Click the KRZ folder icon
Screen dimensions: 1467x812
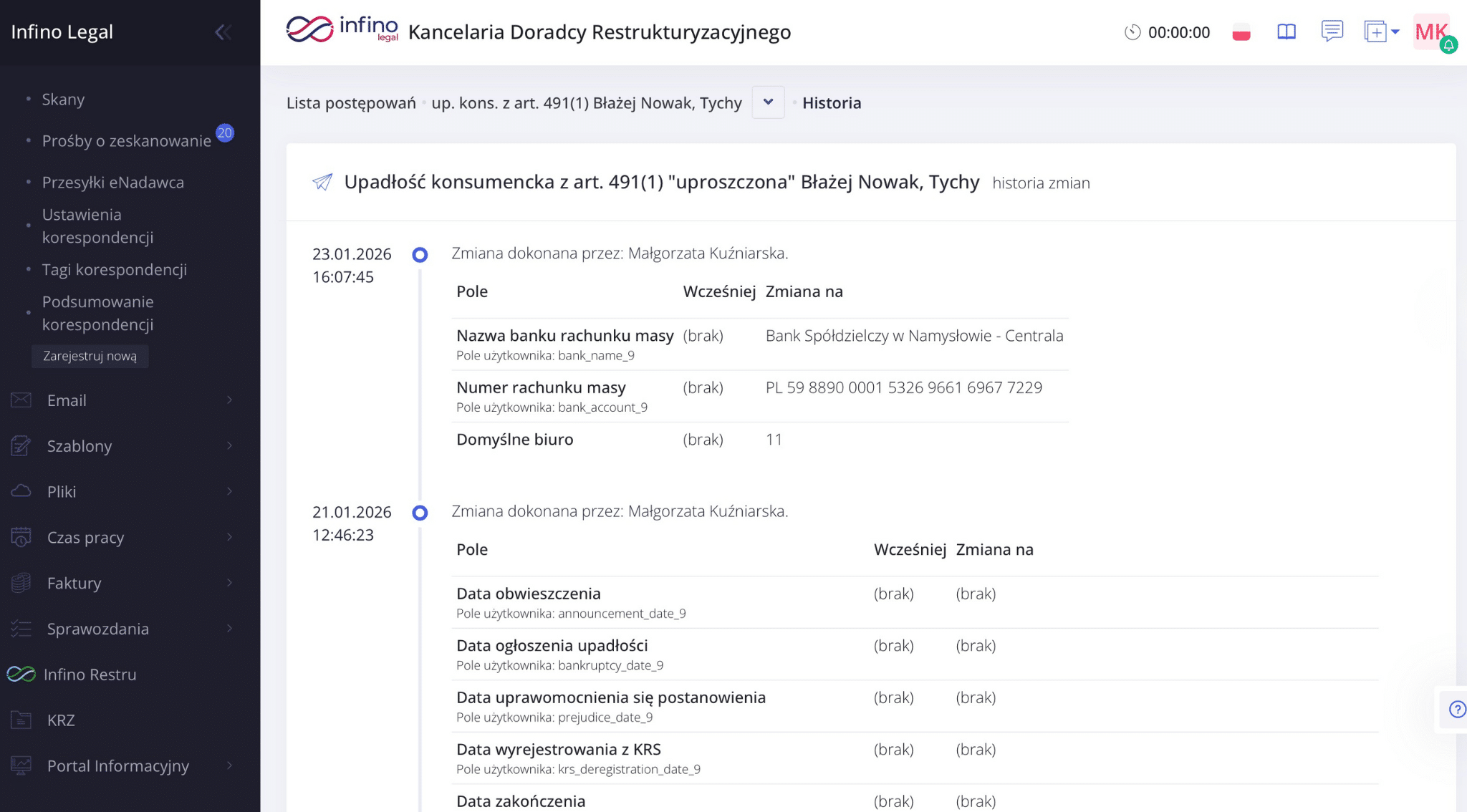click(21, 720)
